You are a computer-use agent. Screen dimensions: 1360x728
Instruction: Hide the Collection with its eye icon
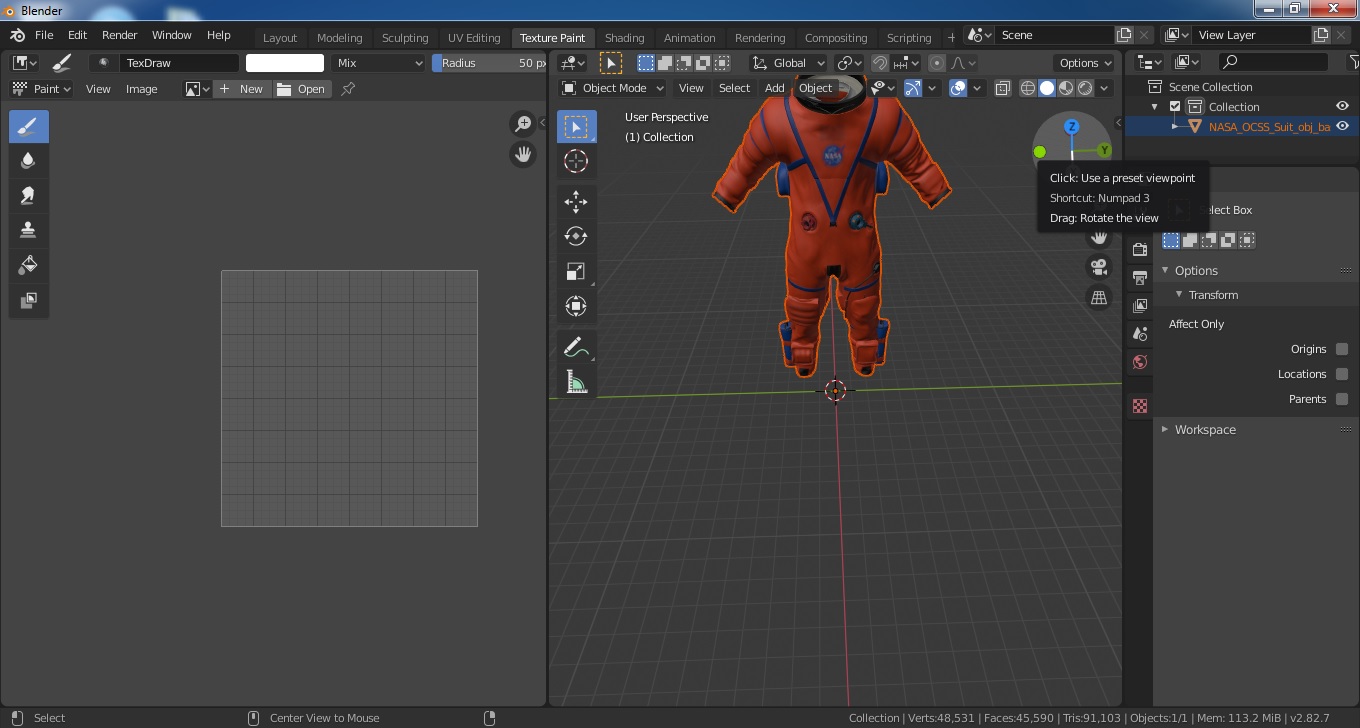tap(1343, 107)
